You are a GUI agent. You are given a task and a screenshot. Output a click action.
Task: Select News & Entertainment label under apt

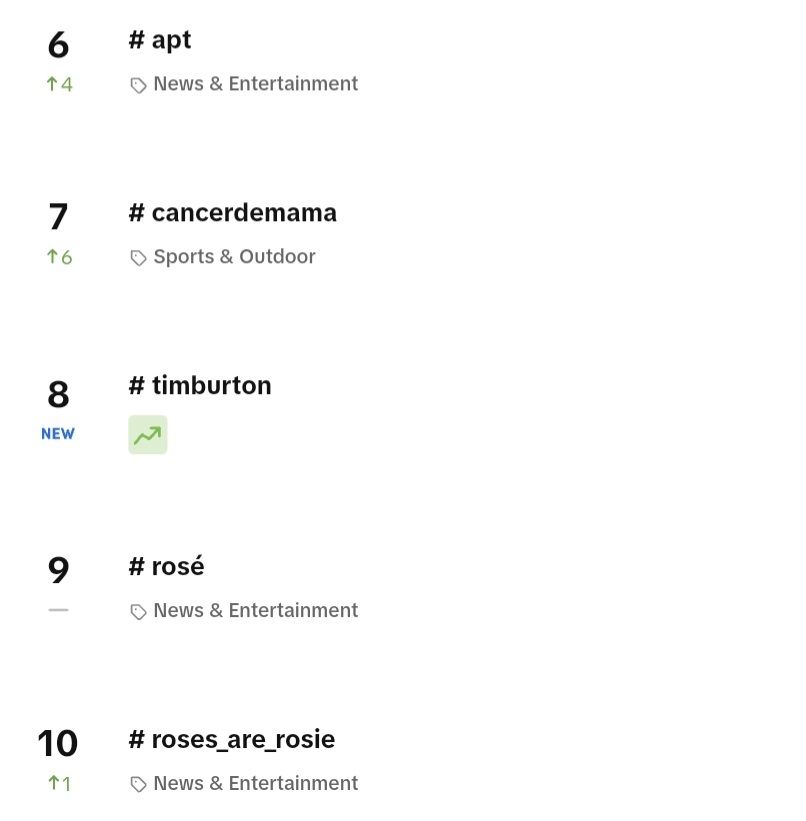pos(256,84)
